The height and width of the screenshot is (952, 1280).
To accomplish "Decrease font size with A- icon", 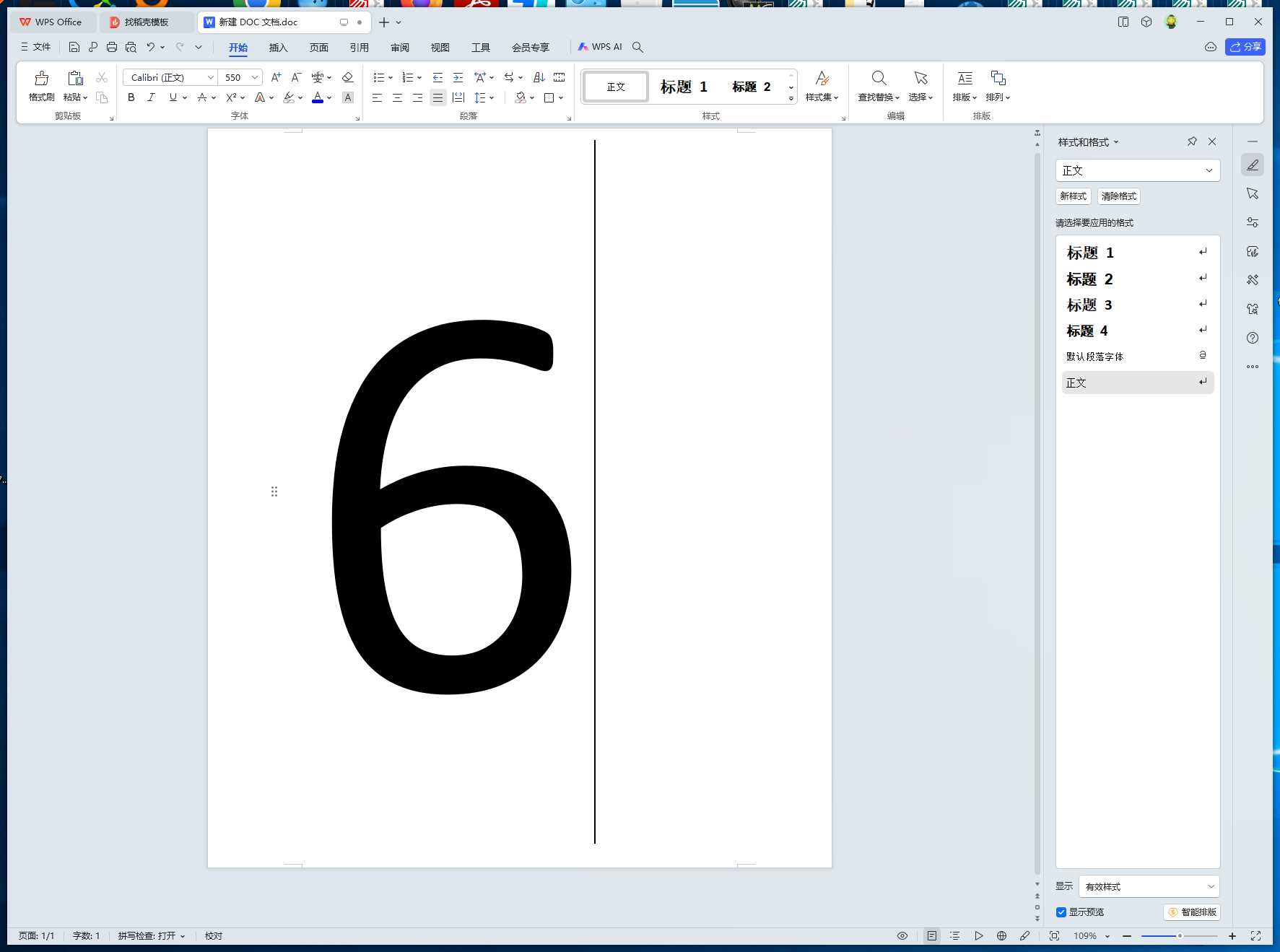I will [x=296, y=77].
